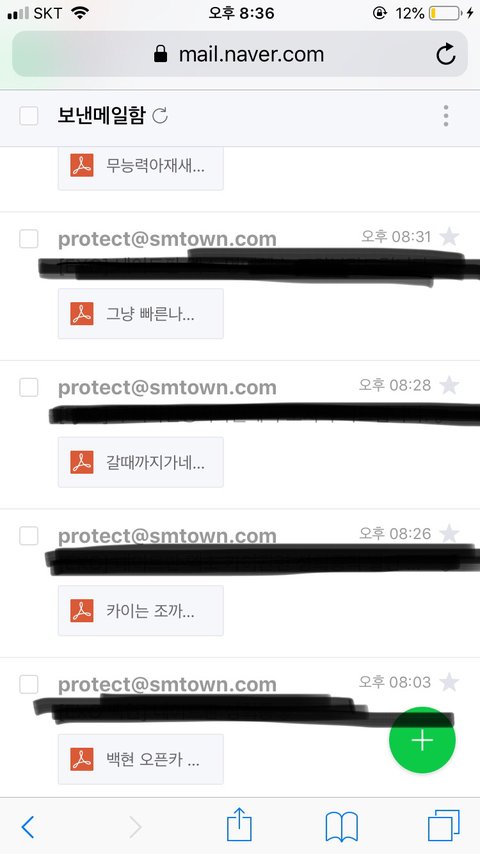Image resolution: width=480 pixels, height=854 pixels.
Task: Reload the page via address bar icon
Action: [x=446, y=54]
